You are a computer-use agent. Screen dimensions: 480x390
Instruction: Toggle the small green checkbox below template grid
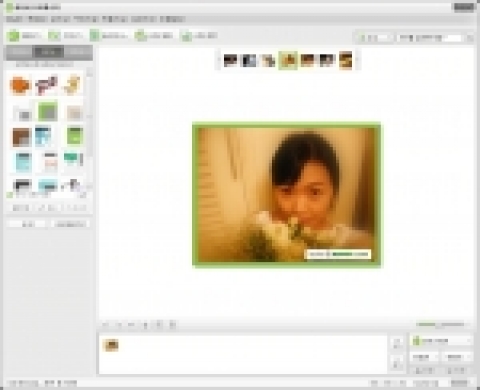(x=10, y=195)
